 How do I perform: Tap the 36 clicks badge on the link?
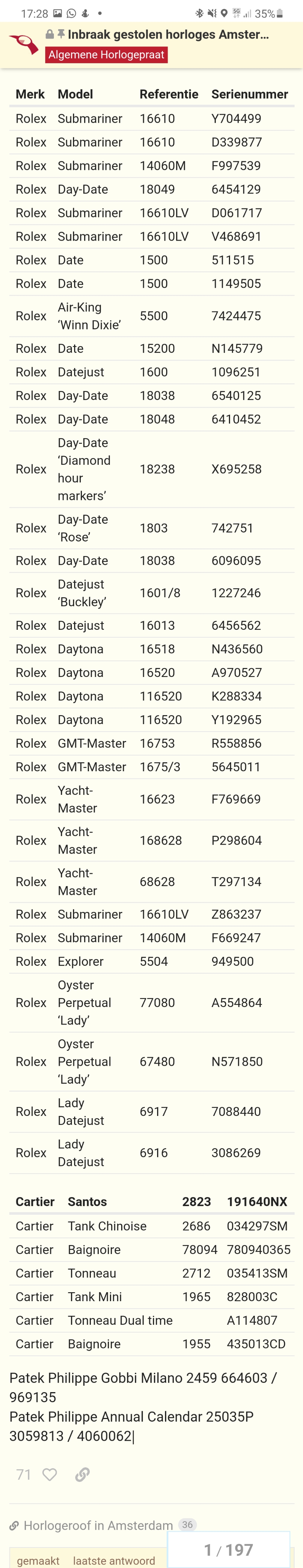point(187,1524)
